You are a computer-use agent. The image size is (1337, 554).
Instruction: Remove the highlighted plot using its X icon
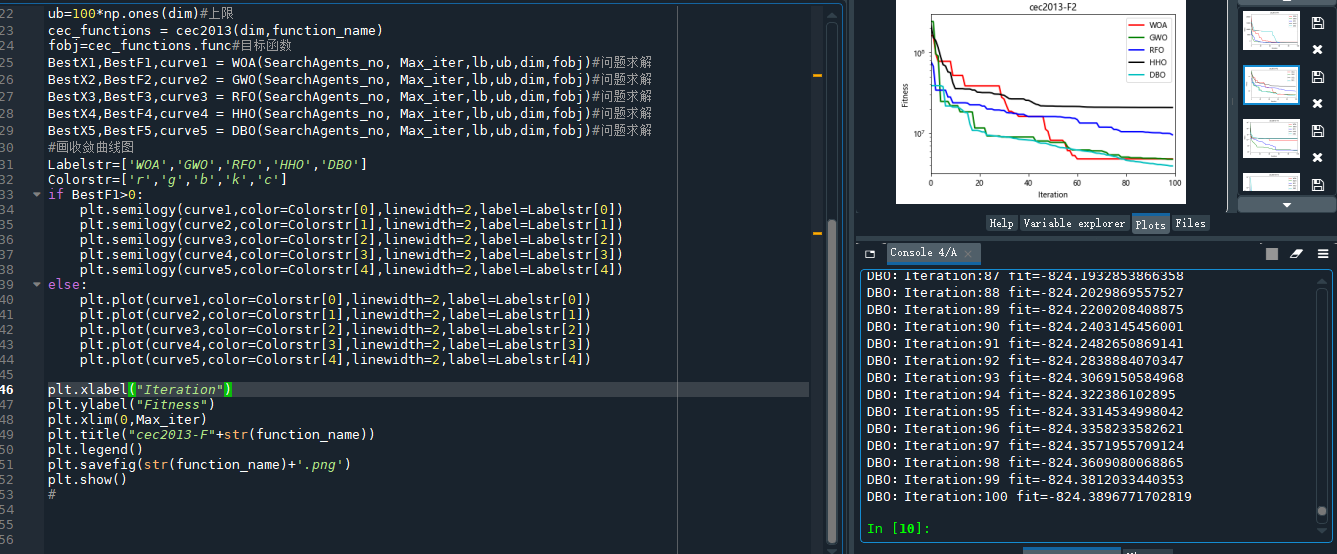tap(1317, 103)
